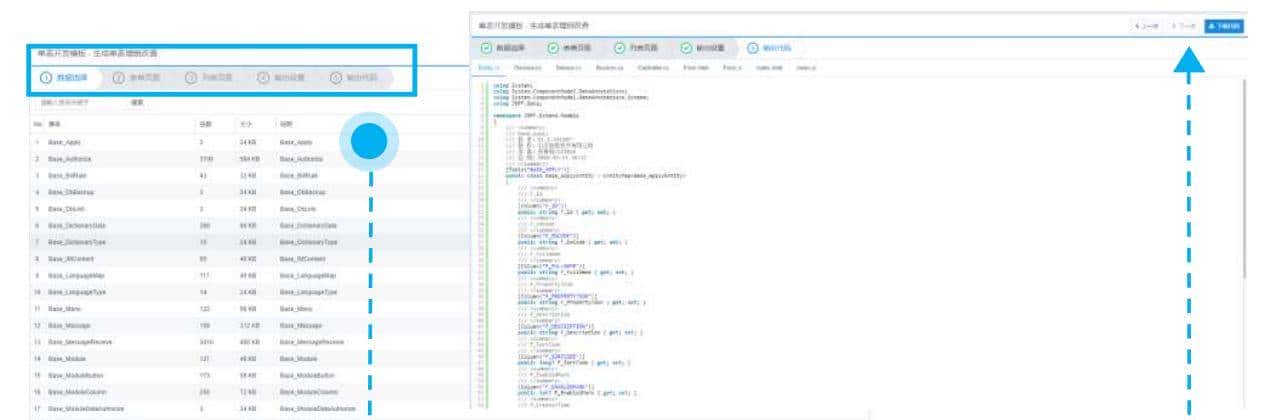Switch to the Controller.cs code tab
The image size is (1261, 420).
(x=652, y=68)
